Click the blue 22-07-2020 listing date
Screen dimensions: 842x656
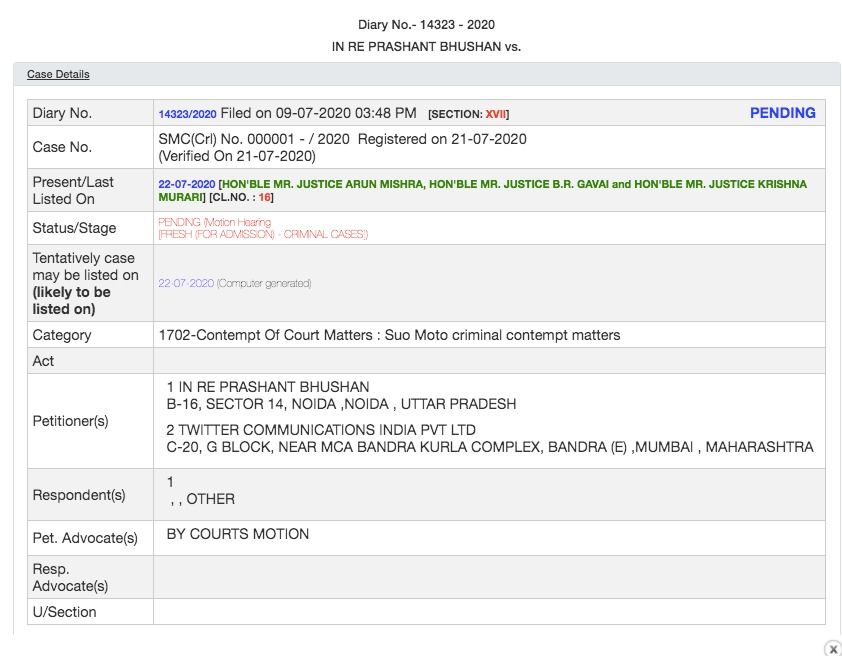click(x=186, y=185)
